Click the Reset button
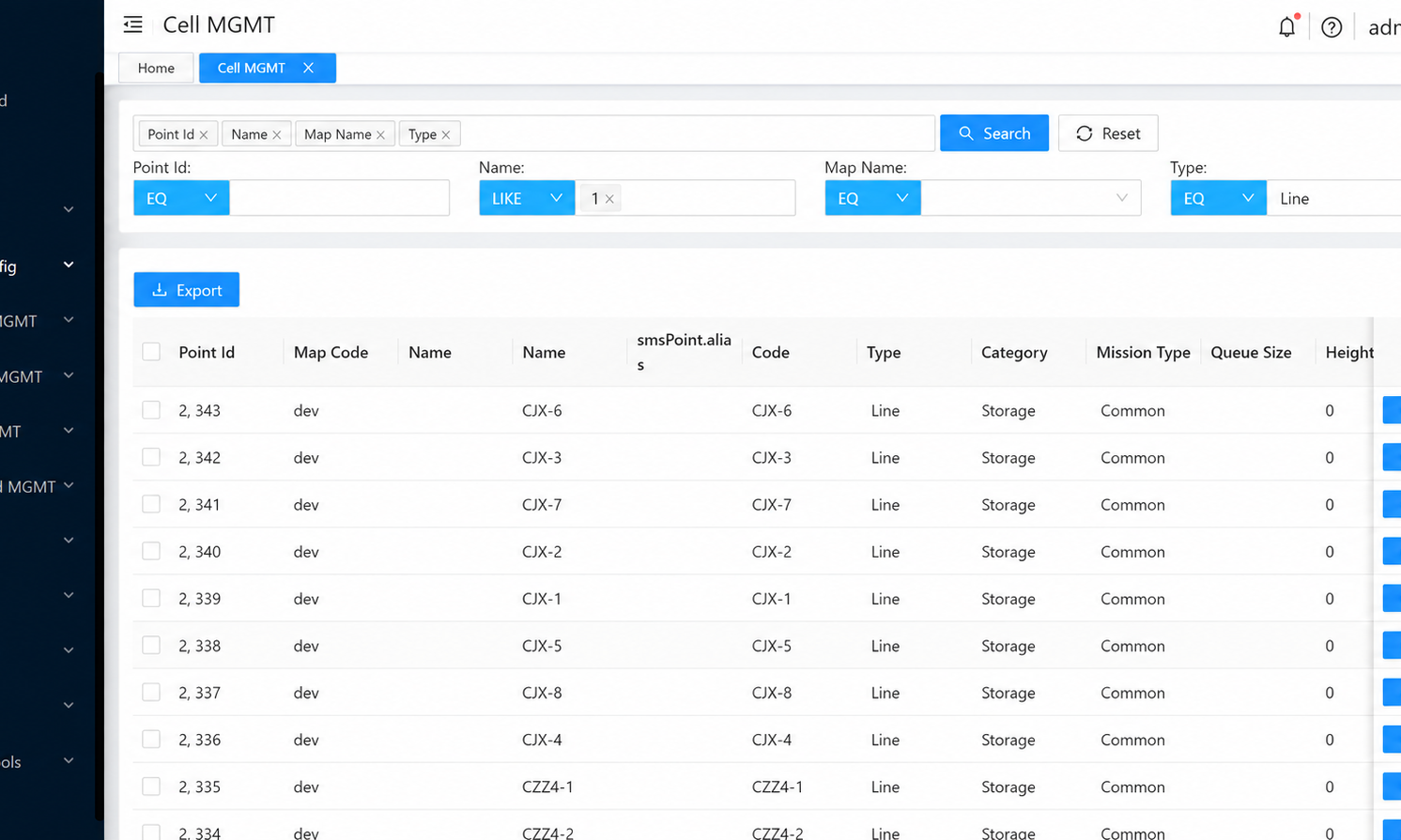This screenshot has width=1401, height=840. 1107,133
